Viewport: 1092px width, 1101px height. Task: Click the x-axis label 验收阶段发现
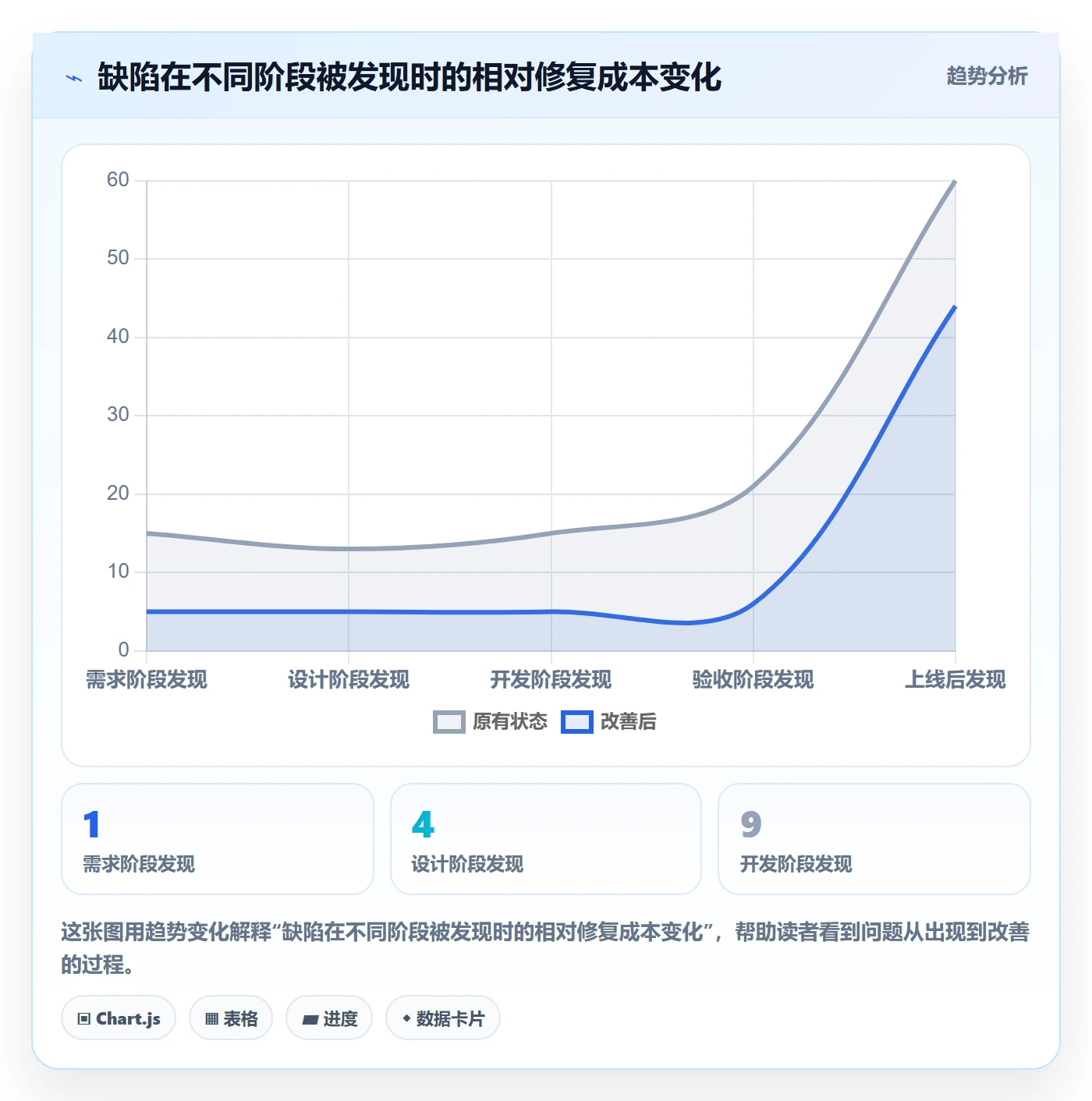click(x=753, y=680)
